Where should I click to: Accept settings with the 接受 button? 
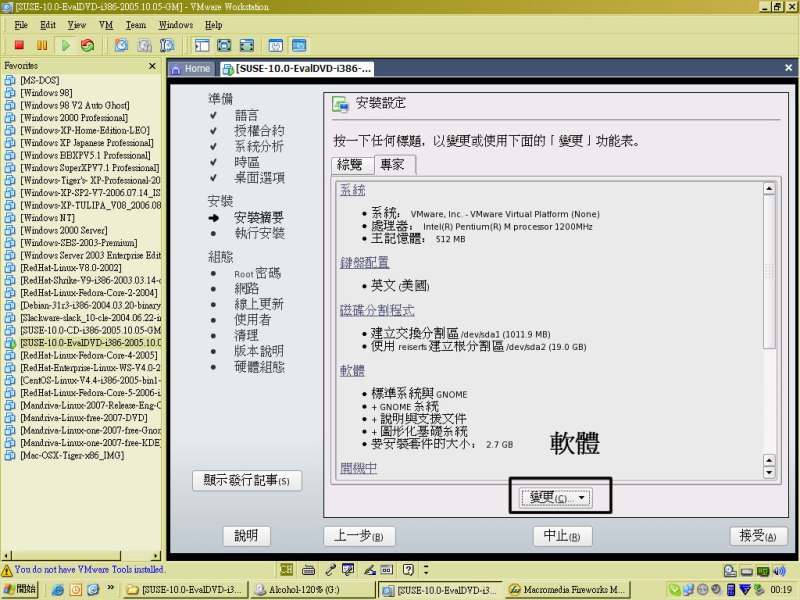pyautogui.click(x=758, y=536)
